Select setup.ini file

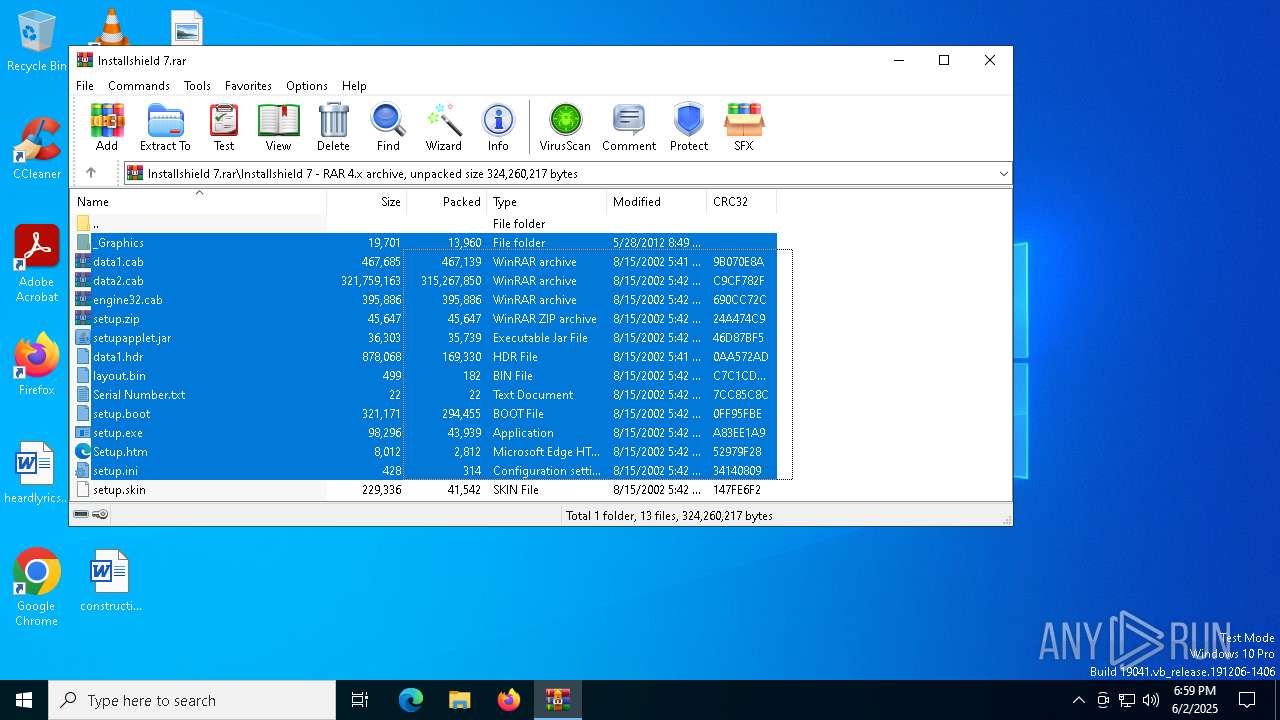(x=424, y=470)
